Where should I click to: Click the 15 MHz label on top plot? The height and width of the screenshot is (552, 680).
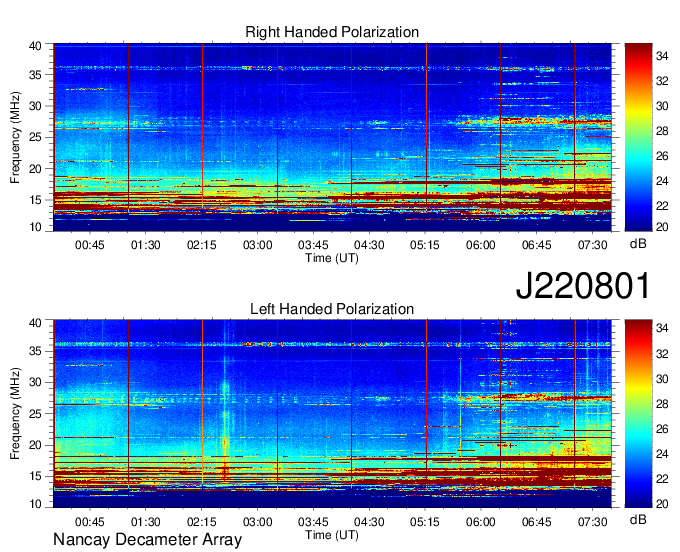click(x=35, y=200)
